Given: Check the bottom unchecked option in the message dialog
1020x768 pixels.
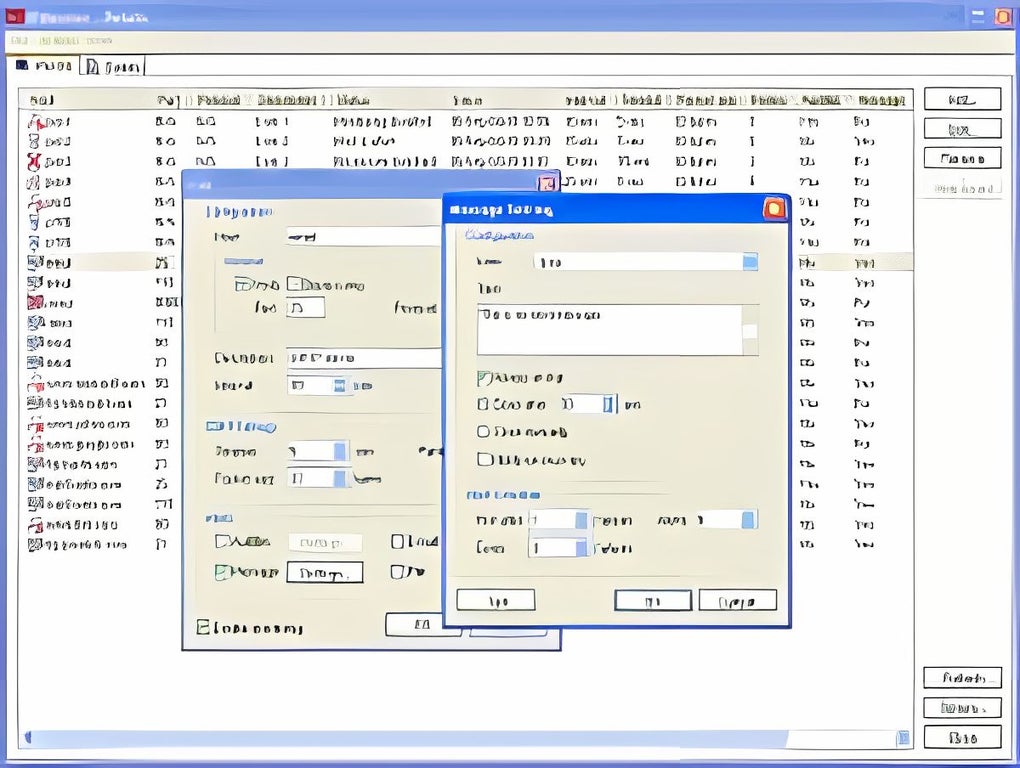Looking at the screenshot, I should coord(483,460).
